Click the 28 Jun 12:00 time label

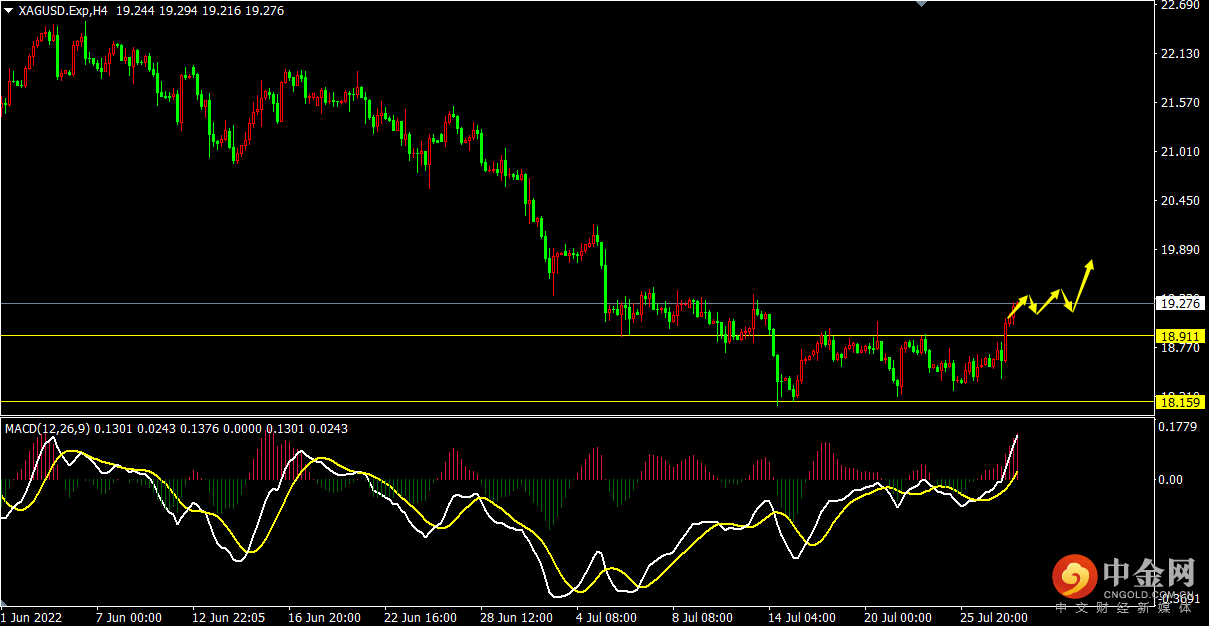(518, 618)
